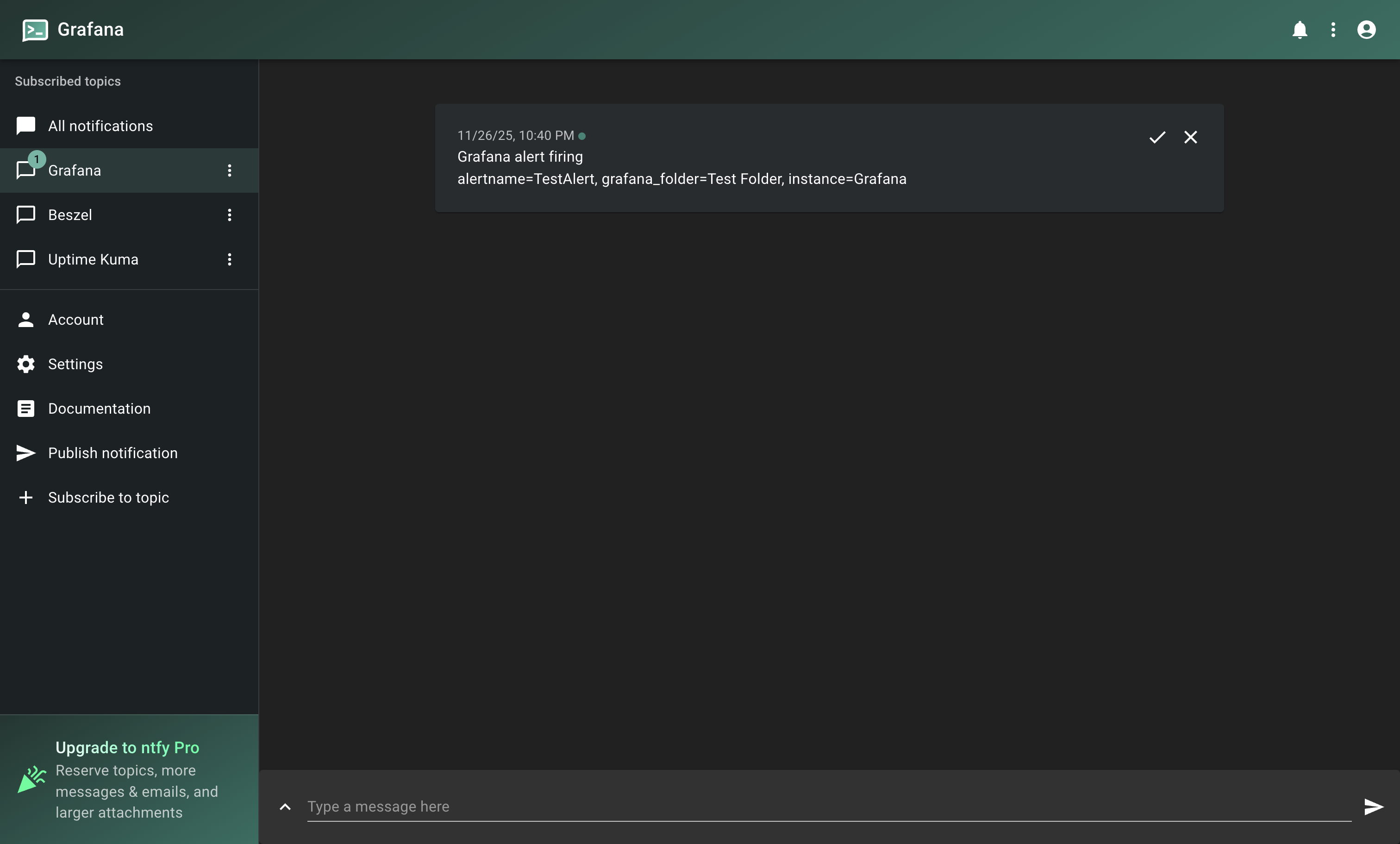Open the Account page from the sidebar
Screen dimensions: 1400x844
(x=75, y=320)
